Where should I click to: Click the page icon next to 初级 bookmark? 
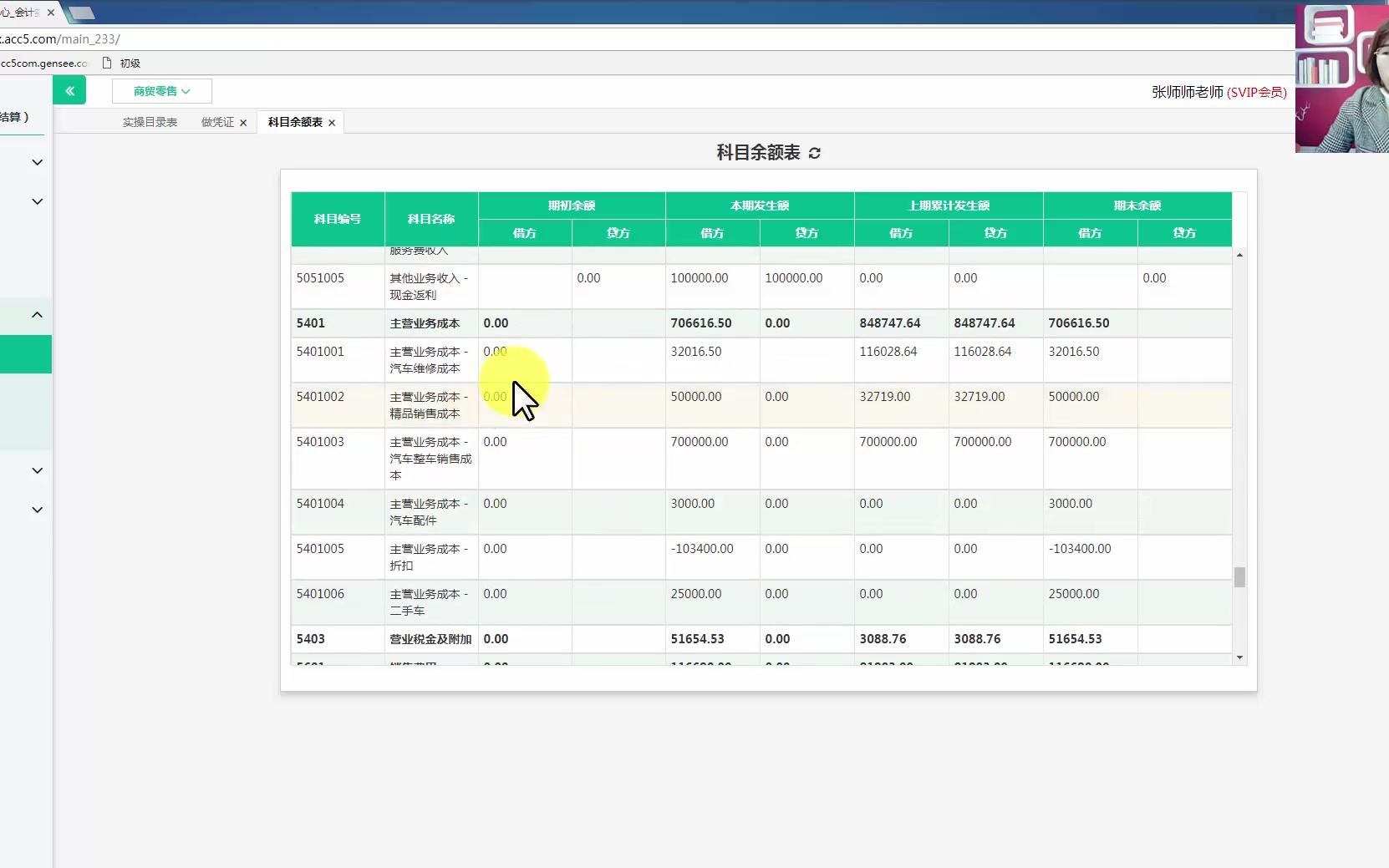coord(106,62)
